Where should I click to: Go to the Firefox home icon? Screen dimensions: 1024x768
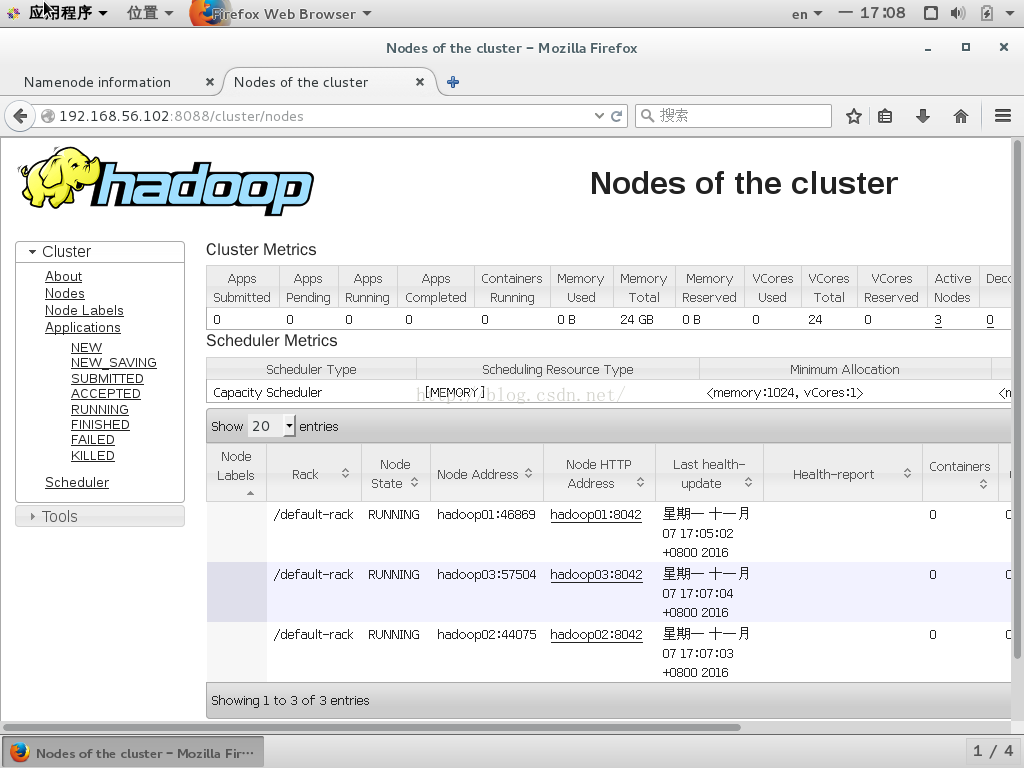(961, 116)
